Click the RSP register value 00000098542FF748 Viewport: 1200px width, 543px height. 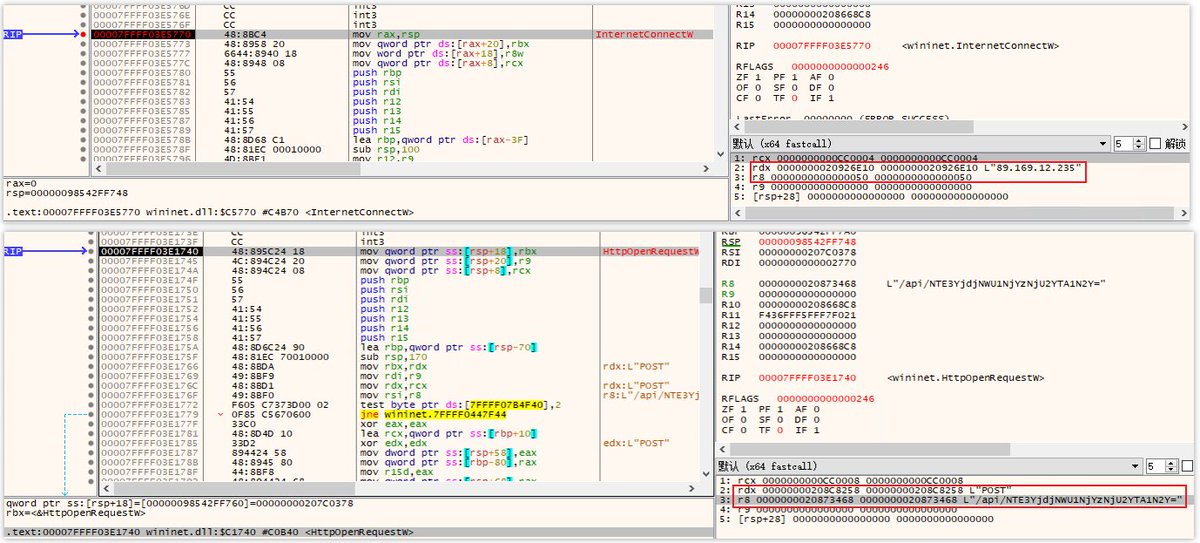coord(808,241)
